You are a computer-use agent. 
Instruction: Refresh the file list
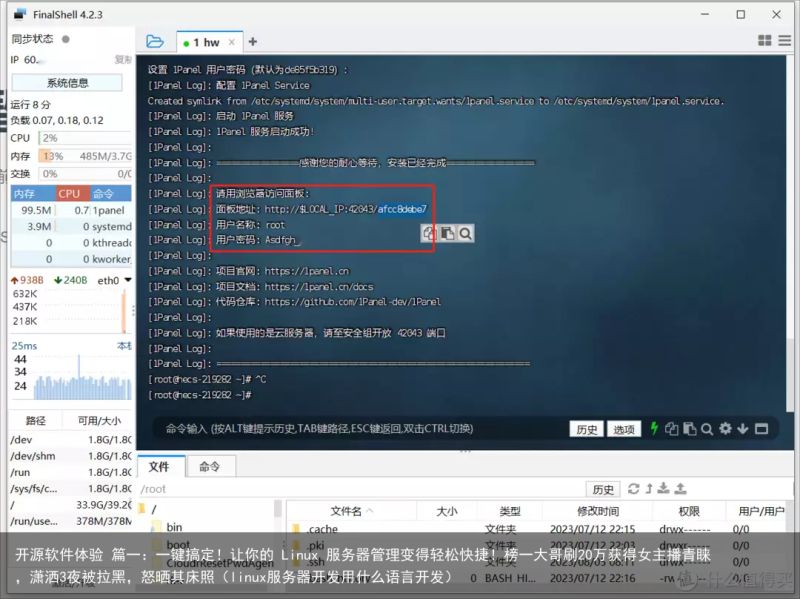(x=634, y=489)
